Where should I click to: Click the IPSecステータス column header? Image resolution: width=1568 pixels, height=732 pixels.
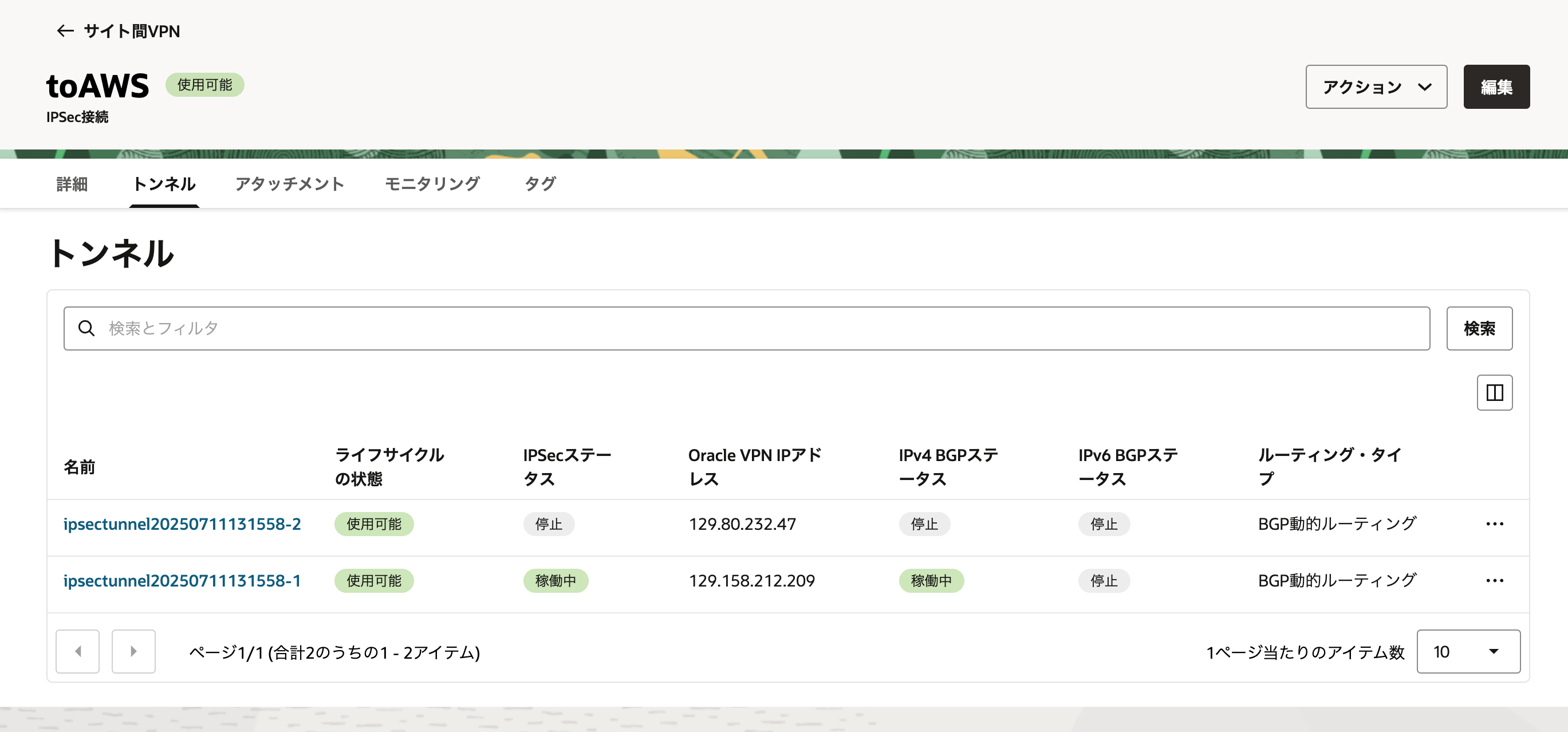coord(568,467)
